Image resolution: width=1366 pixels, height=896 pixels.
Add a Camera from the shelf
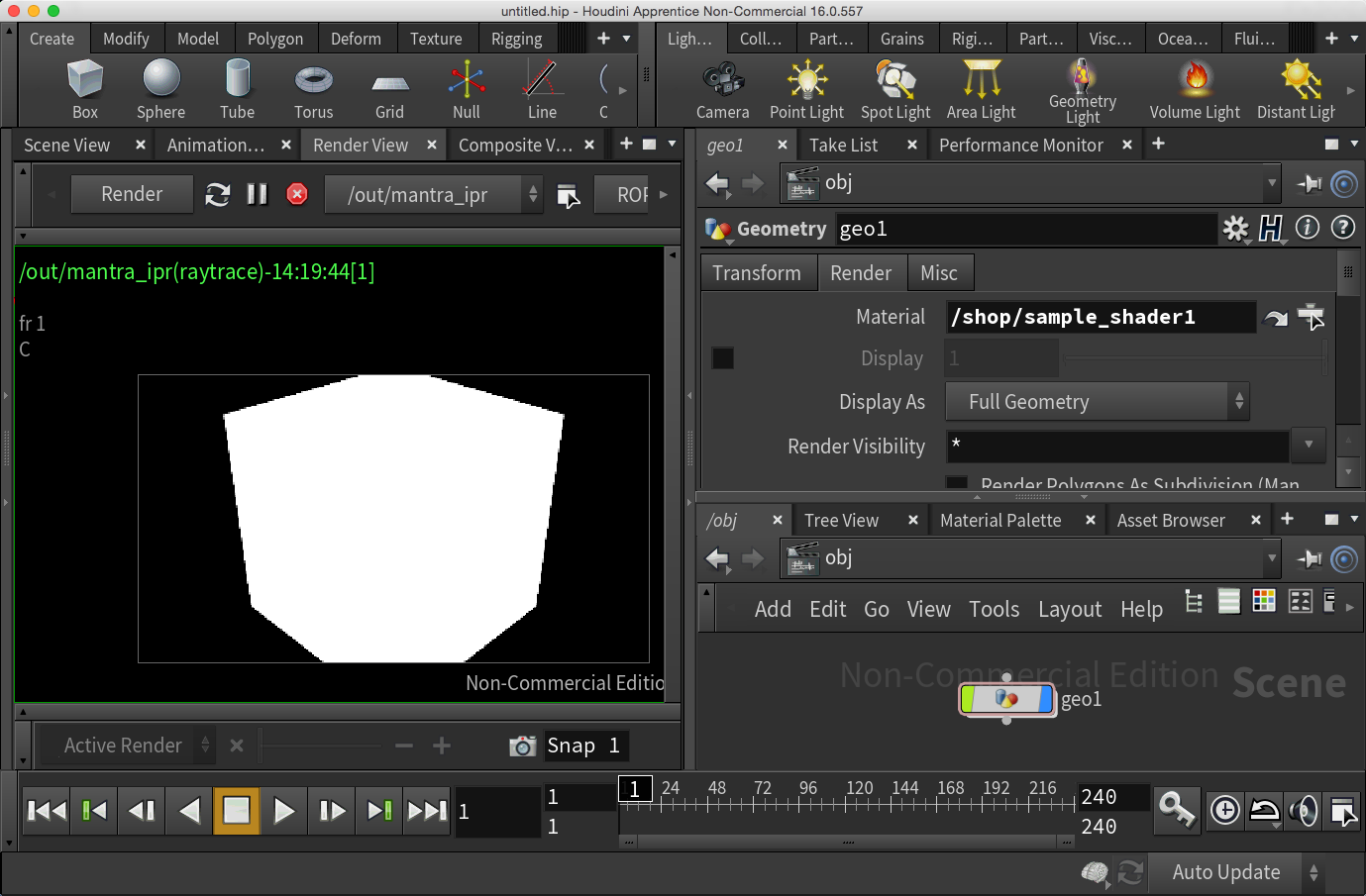click(x=722, y=89)
